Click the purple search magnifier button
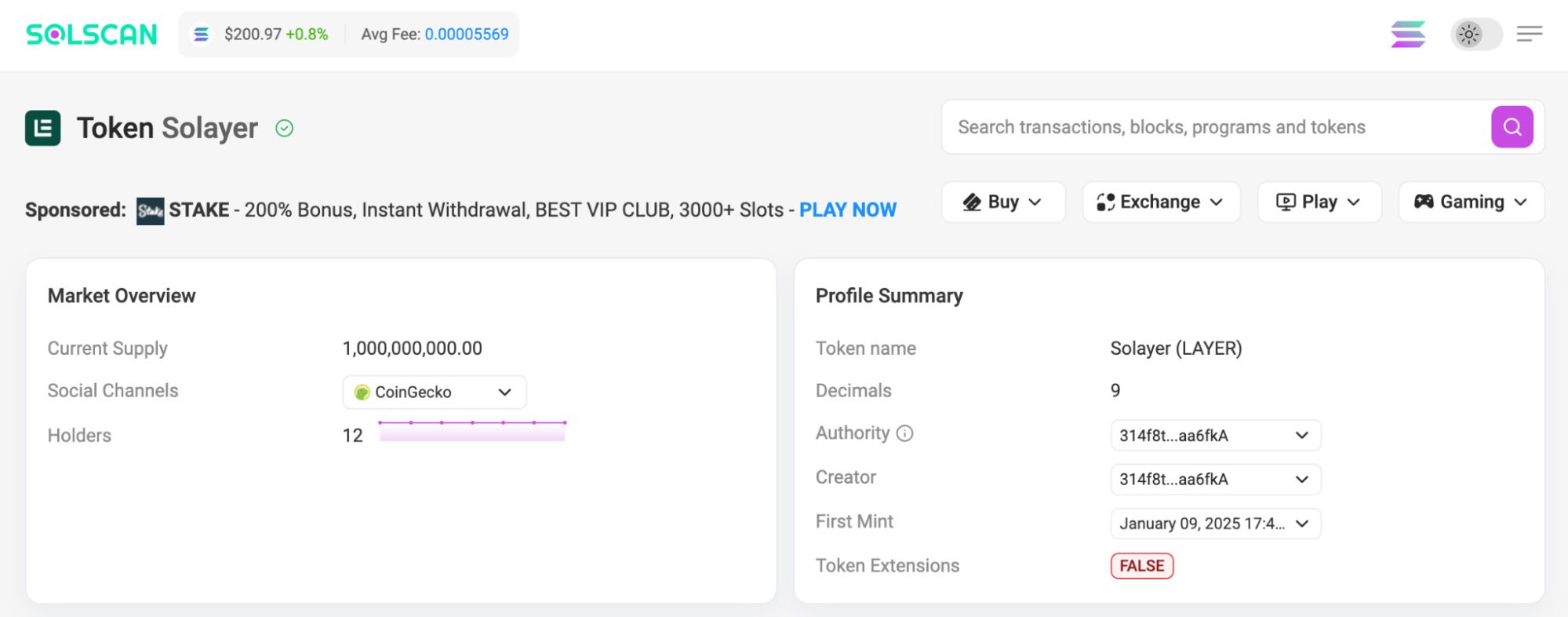The width and height of the screenshot is (1568, 617). [x=1512, y=127]
